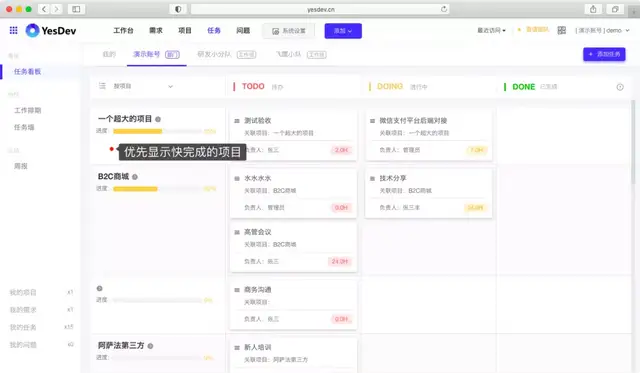Image resolution: width=640 pixels, height=373 pixels.
Task: Click the board's vertical scrollbar
Action: click(633, 141)
